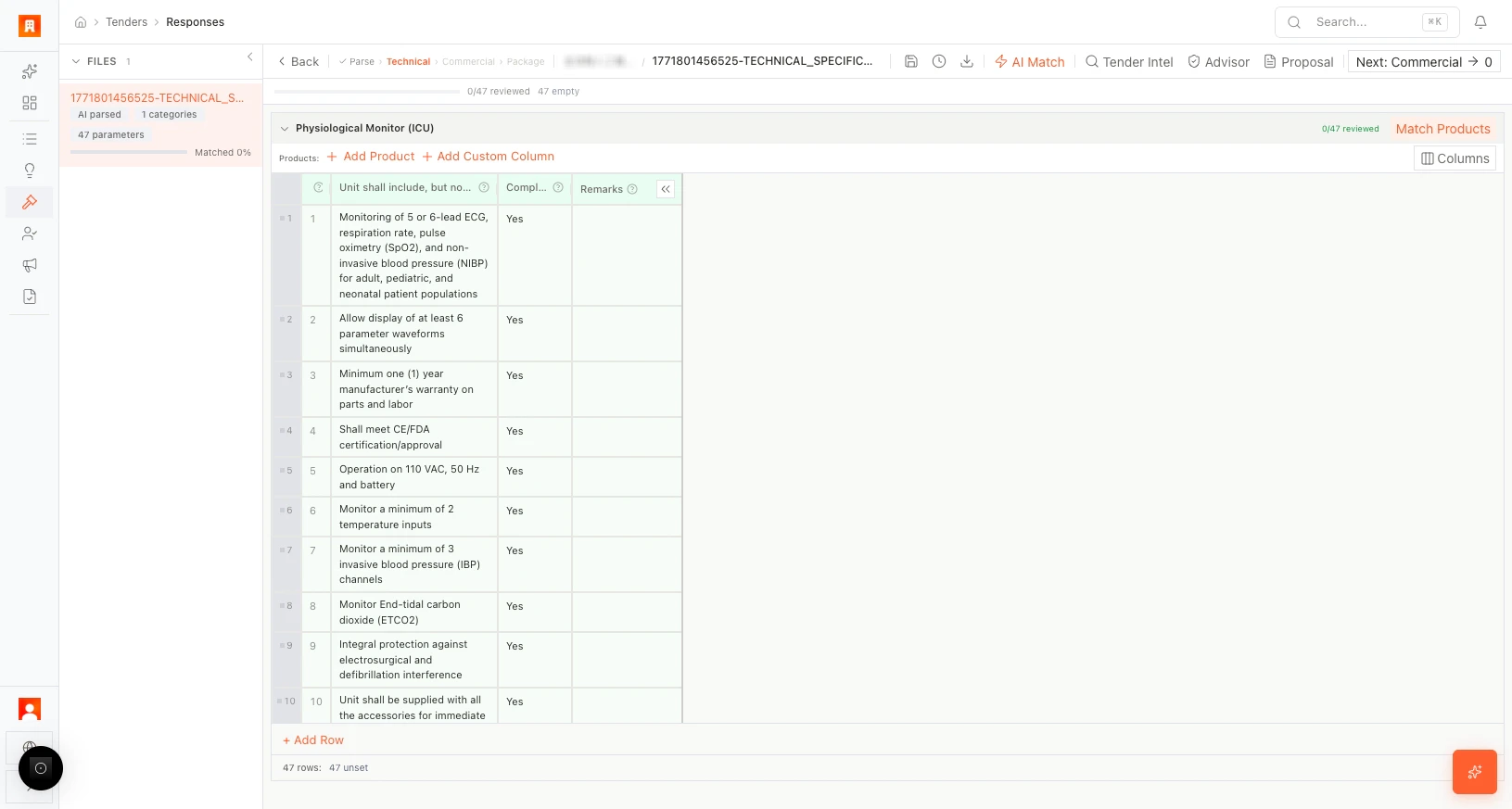
Task: Go to the Commercial step
Action: coord(468,62)
